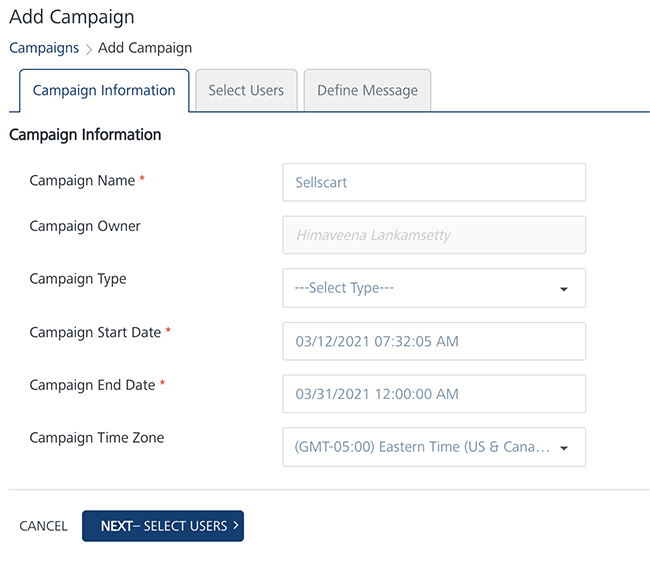Click the Campaign End Date field
Viewport: 650px width, 564px height.
tap(434, 394)
